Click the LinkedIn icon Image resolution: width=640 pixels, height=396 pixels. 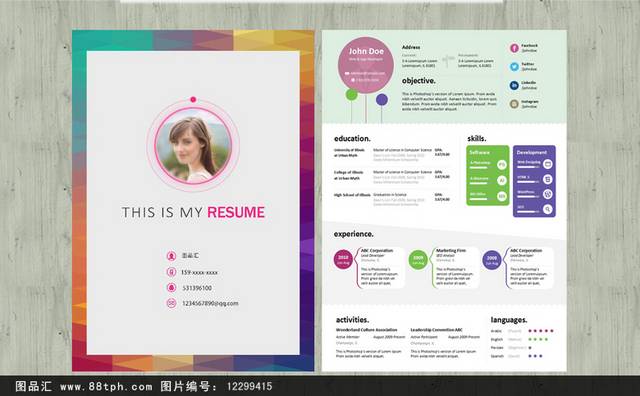click(514, 85)
